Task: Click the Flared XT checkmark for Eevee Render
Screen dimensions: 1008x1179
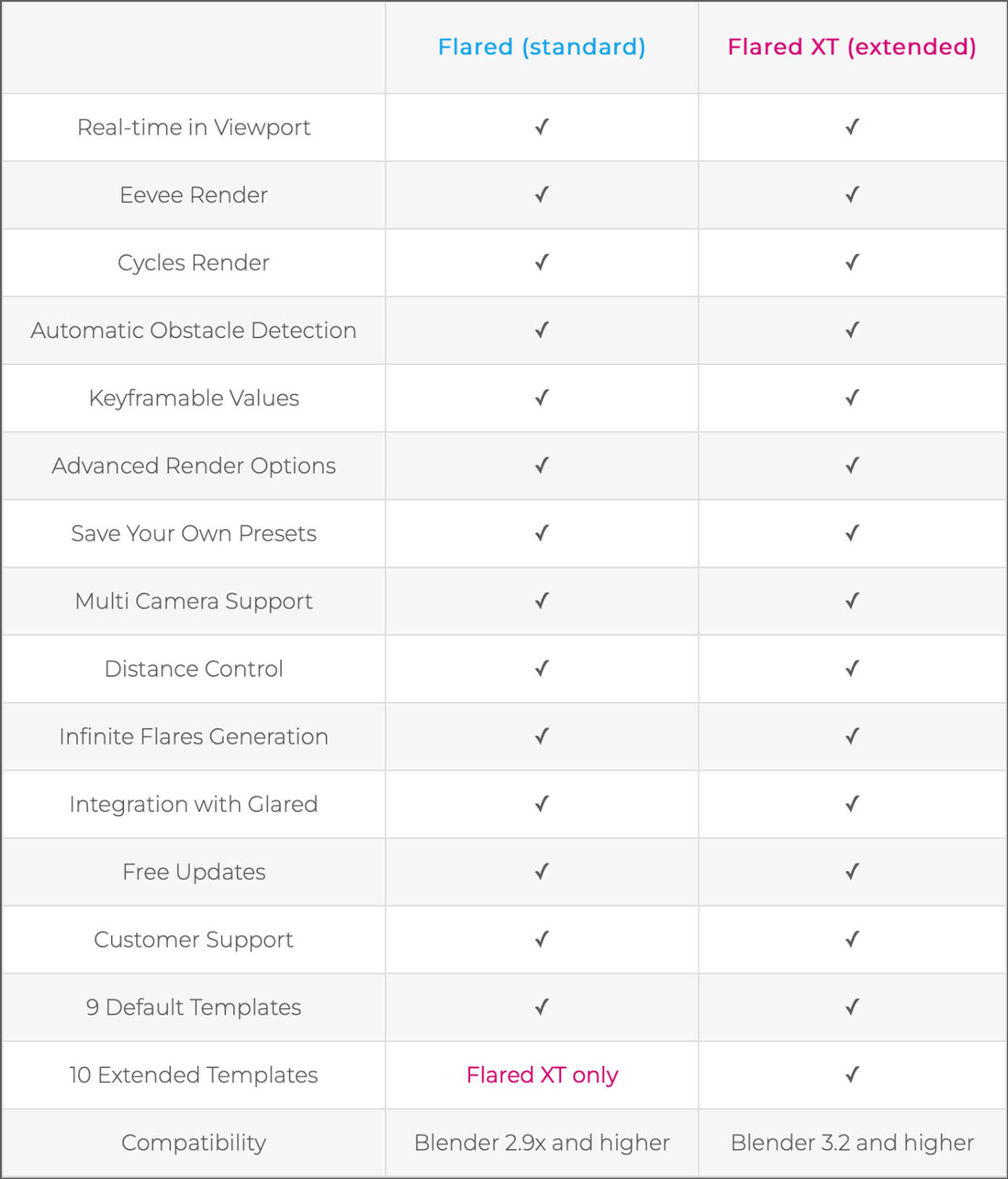Action: click(x=851, y=194)
